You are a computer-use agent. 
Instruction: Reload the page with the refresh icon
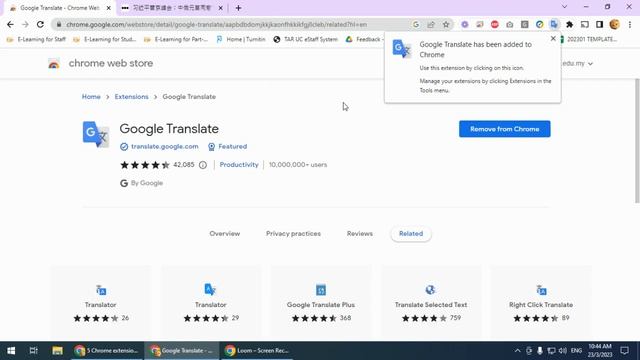tap(40, 24)
